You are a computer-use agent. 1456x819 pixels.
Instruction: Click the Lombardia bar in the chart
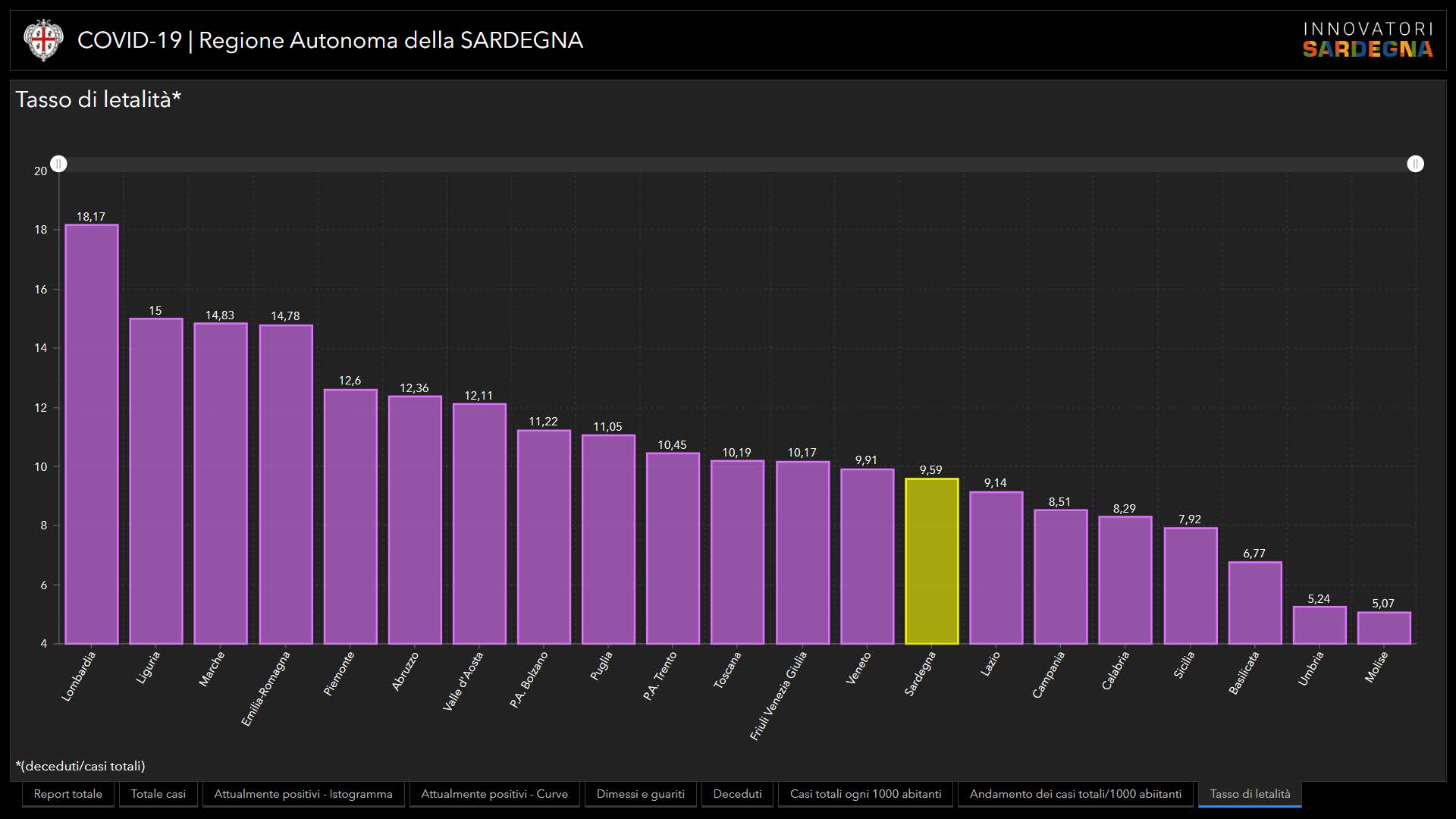pos(92,434)
